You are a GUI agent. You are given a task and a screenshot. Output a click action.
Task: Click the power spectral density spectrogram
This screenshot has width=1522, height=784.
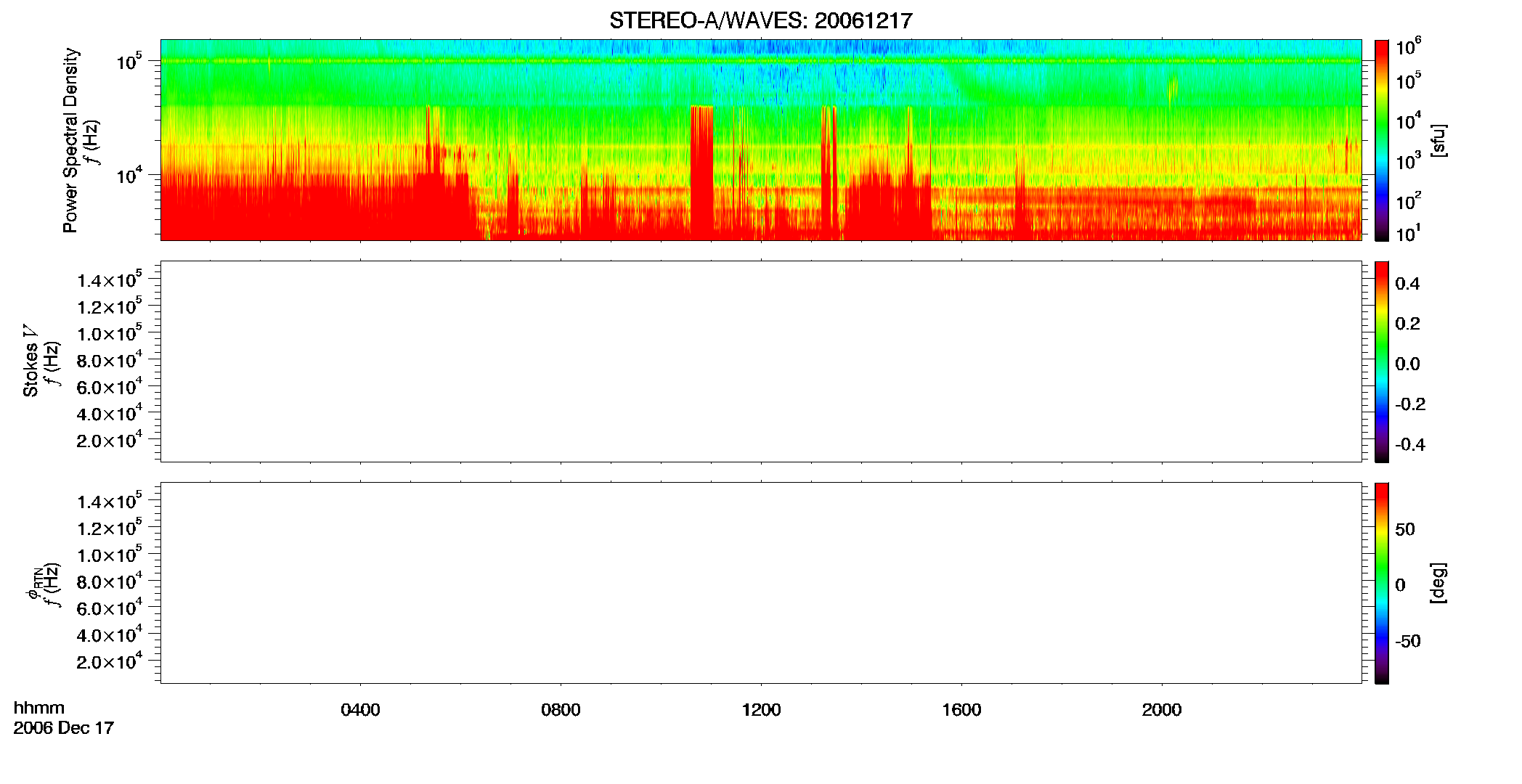pyautogui.click(x=761, y=140)
